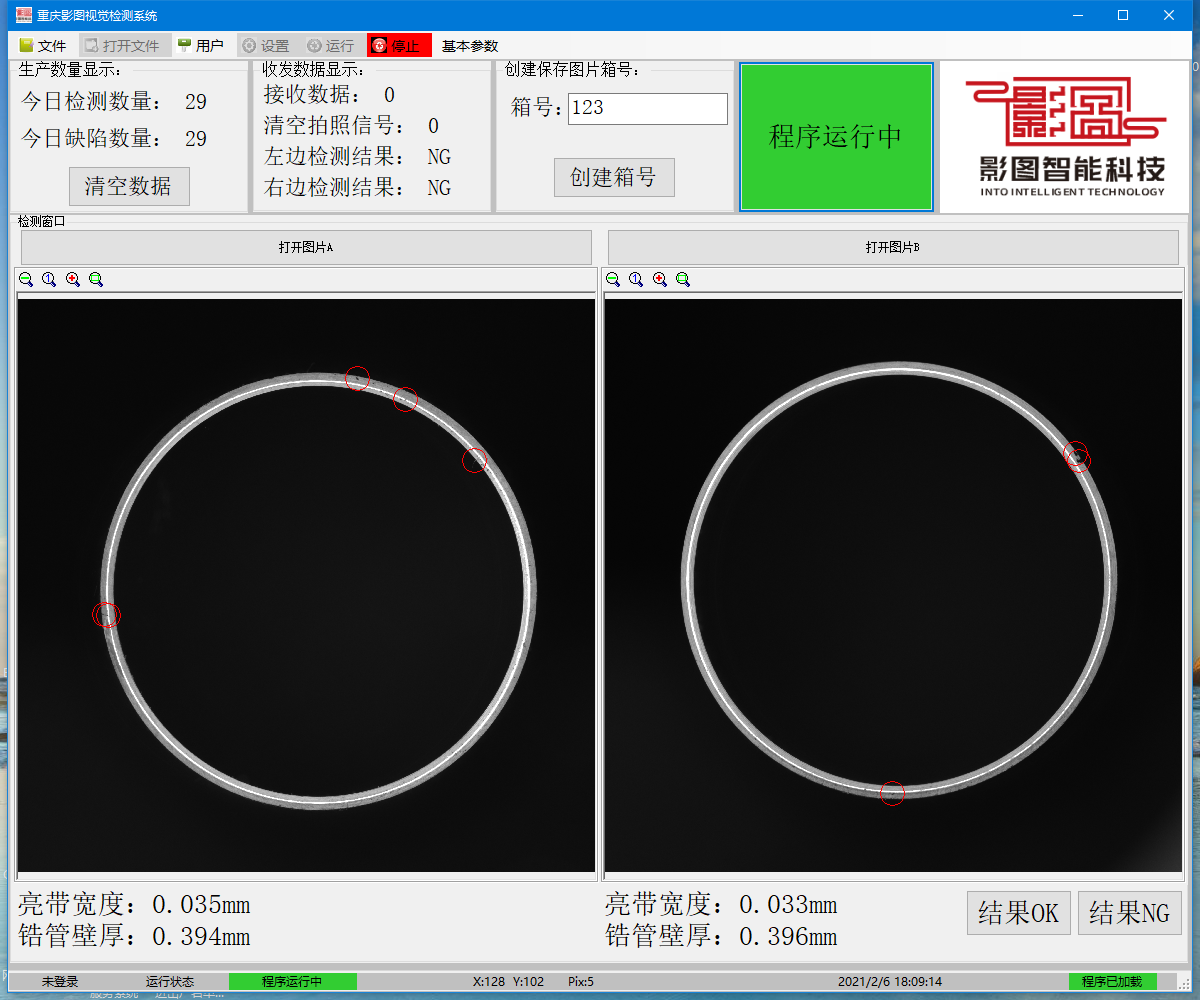Open the 用户 user menu
Image resolution: width=1200 pixels, height=1000 pixels.
pos(201,46)
